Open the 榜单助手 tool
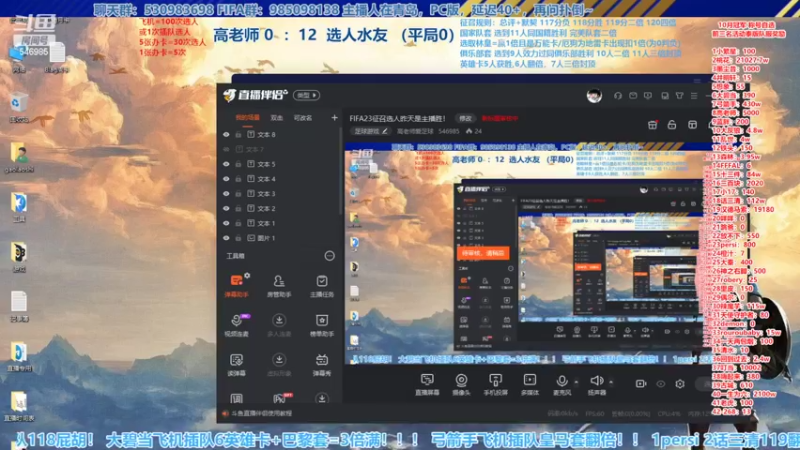Screen dimensions: 800x450 tap(321, 325)
